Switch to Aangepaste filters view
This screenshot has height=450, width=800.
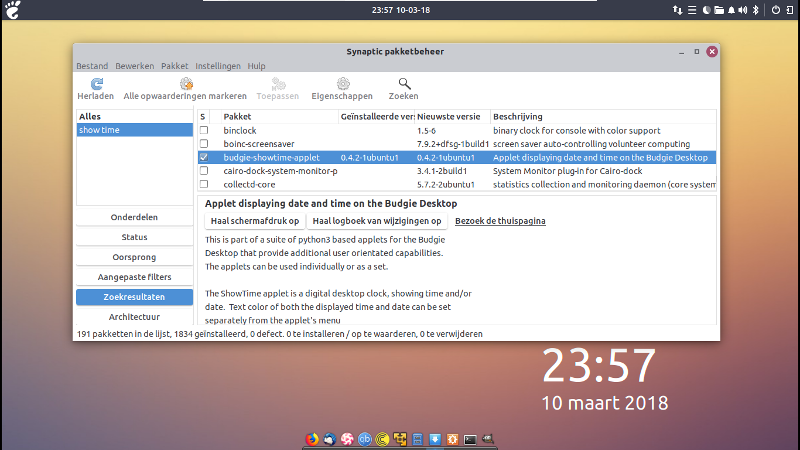point(134,277)
